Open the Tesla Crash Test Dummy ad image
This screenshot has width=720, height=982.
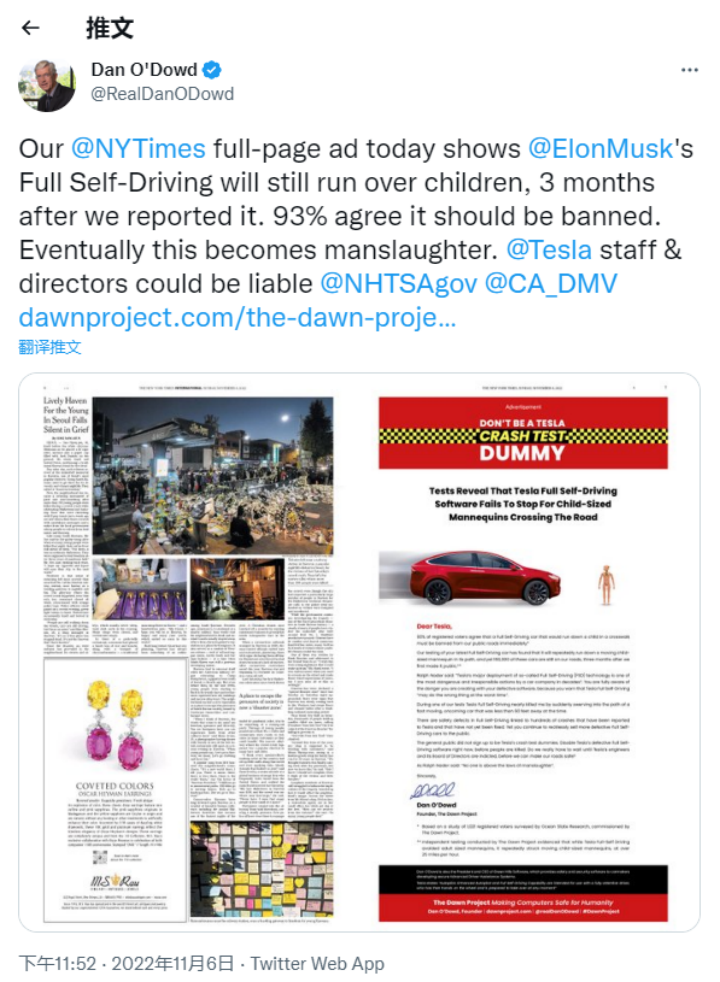click(x=523, y=653)
